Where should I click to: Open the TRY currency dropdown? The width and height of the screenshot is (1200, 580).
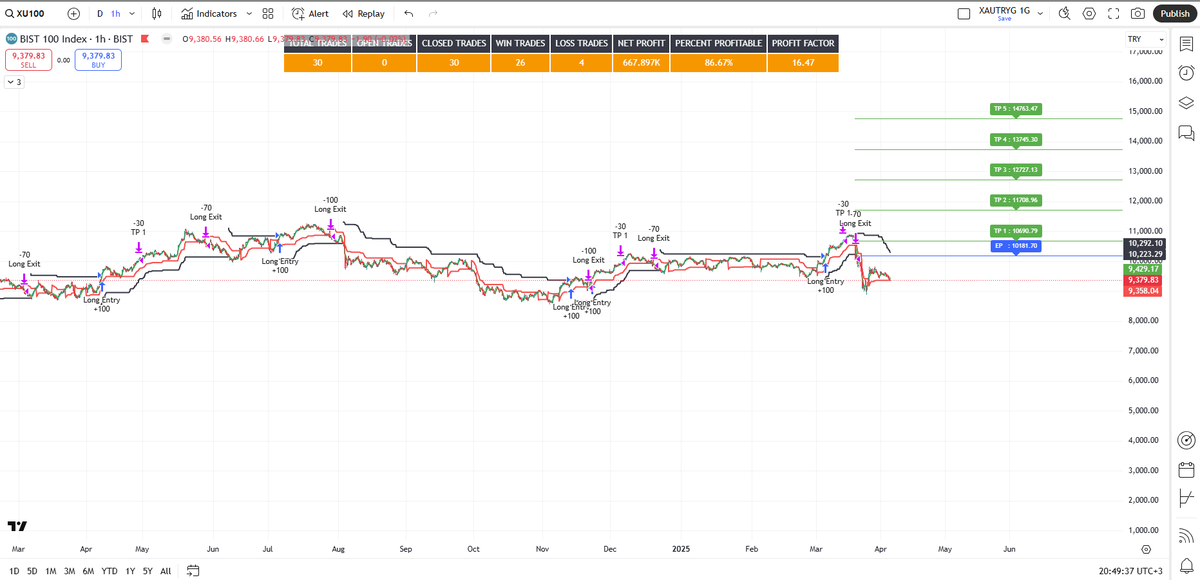1145,39
